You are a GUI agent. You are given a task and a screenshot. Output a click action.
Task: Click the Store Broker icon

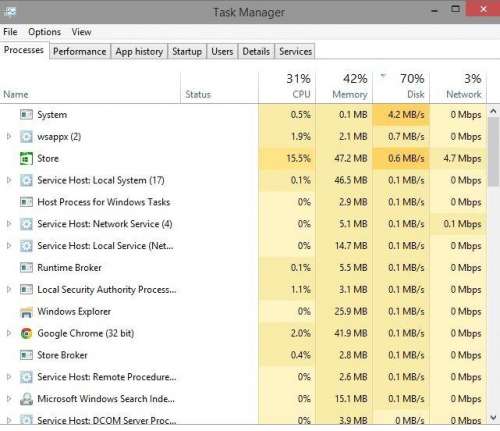point(26,355)
